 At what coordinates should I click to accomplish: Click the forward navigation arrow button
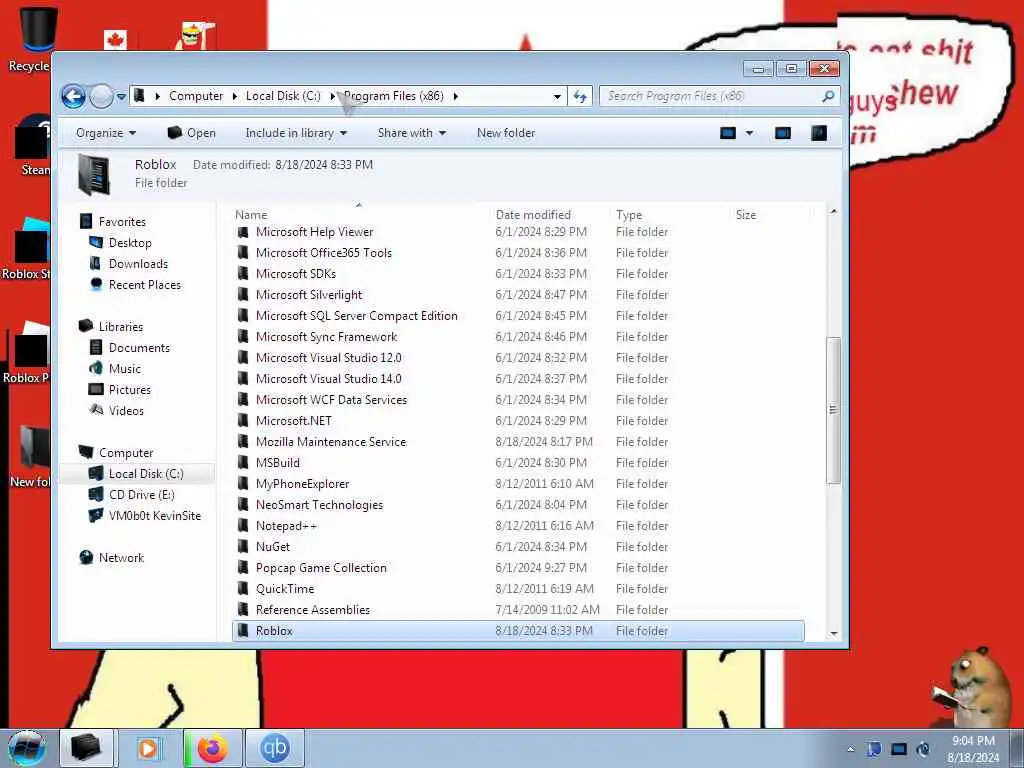pos(101,97)
